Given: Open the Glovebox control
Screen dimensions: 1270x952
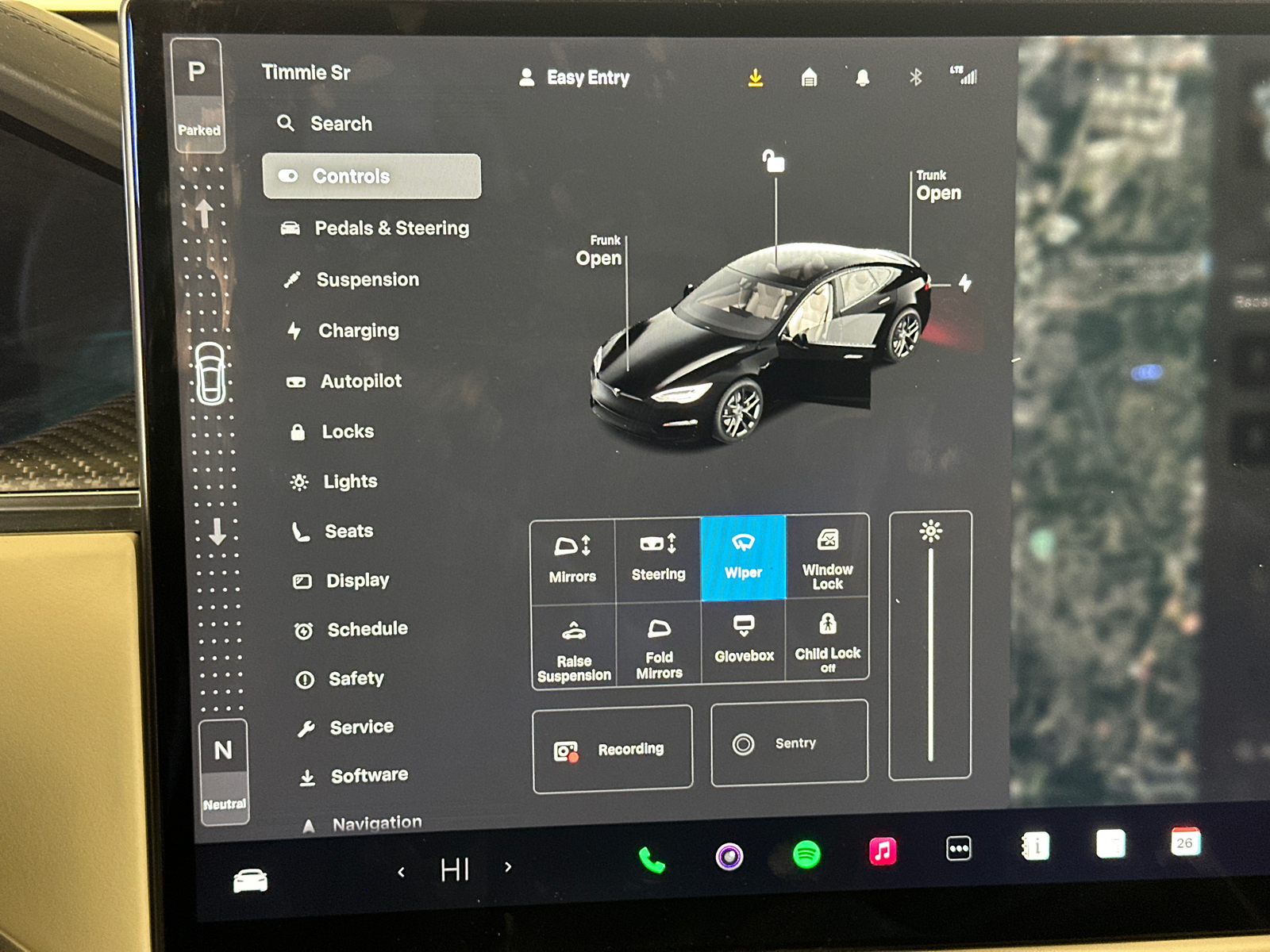Looking at the screenshot, I should pos(743,643).
